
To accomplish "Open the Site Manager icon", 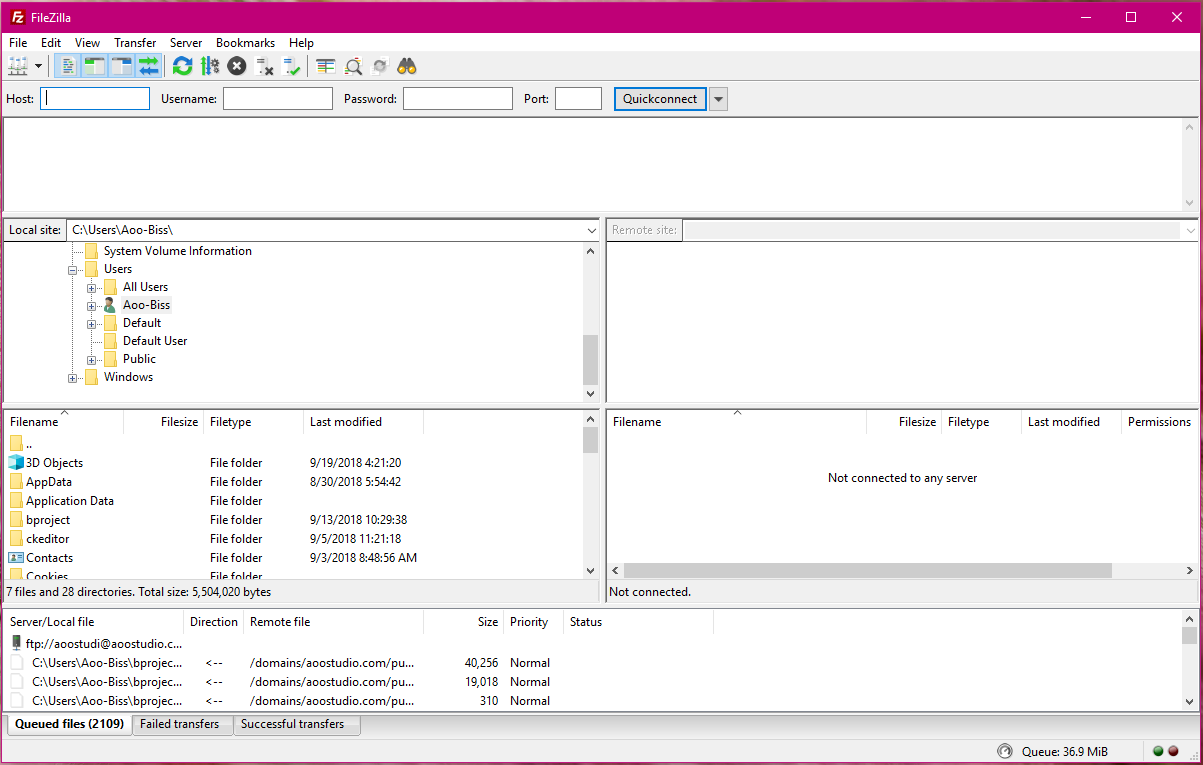I will pyautogui.click(x=18, y=66).
